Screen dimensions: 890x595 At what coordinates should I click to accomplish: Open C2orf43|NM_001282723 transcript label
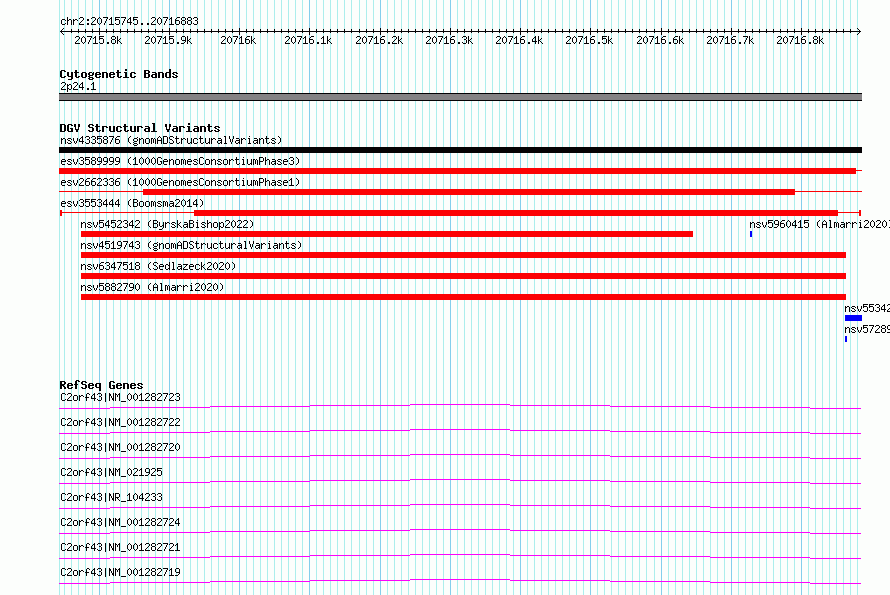point(120,397)
